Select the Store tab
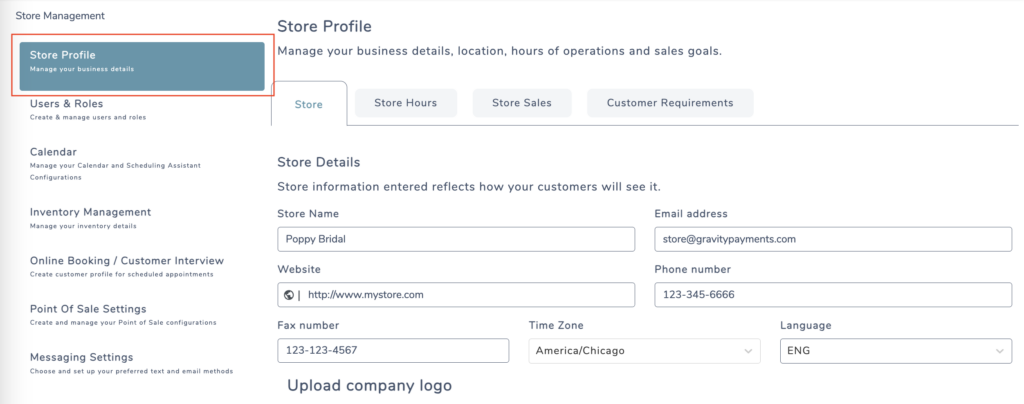The image size is (1024, 404). coord(308,104)
